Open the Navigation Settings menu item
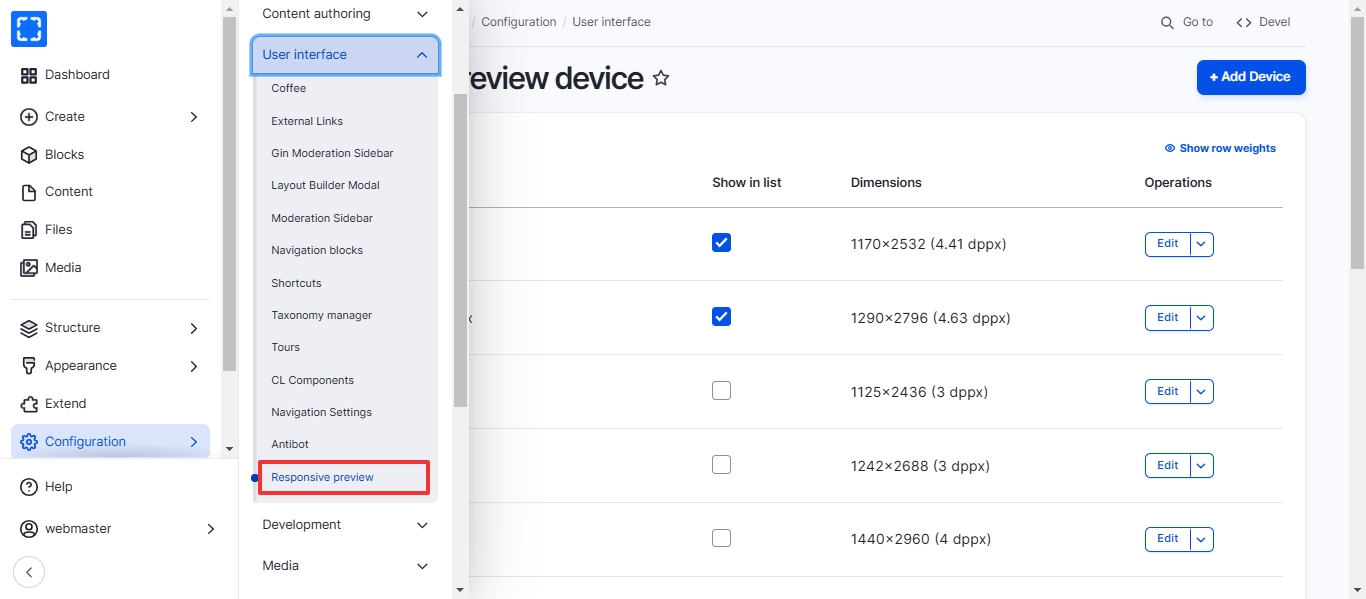The image size is (1366, 599). [x=321, y=412]
